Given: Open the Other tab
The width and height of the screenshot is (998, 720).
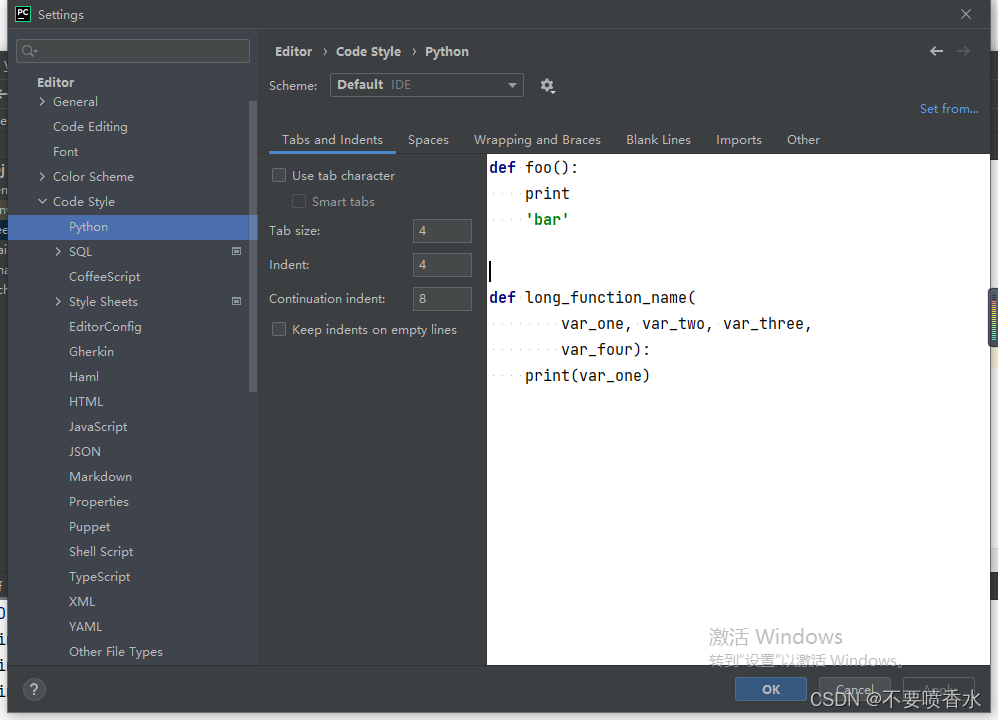Looking at the screenshot, I should click(803, 139).
